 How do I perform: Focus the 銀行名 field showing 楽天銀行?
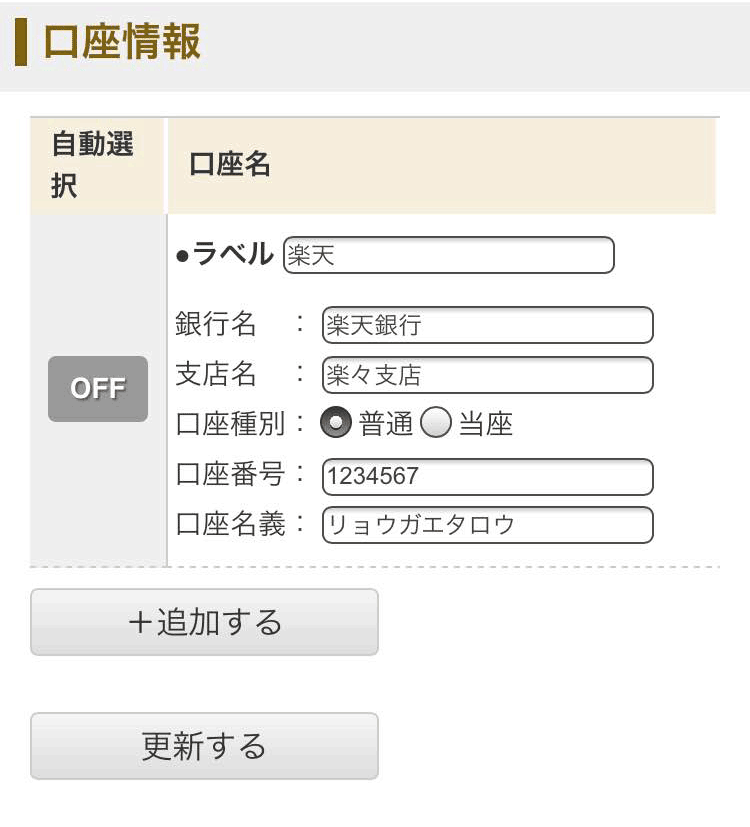487,325
